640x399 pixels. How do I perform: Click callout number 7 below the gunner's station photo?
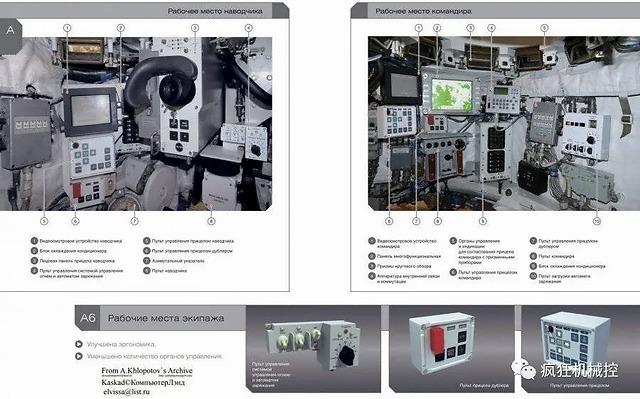(134, 221)
